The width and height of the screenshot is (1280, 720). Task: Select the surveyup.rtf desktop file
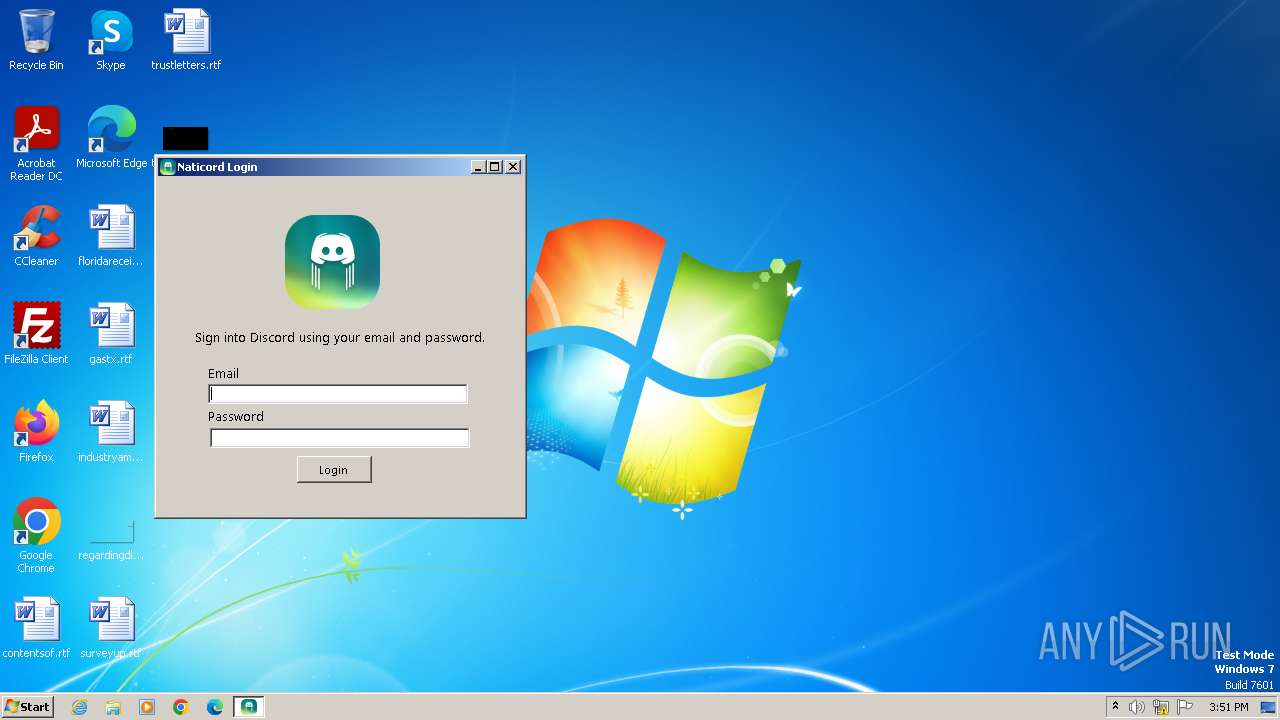coord(110,628)
